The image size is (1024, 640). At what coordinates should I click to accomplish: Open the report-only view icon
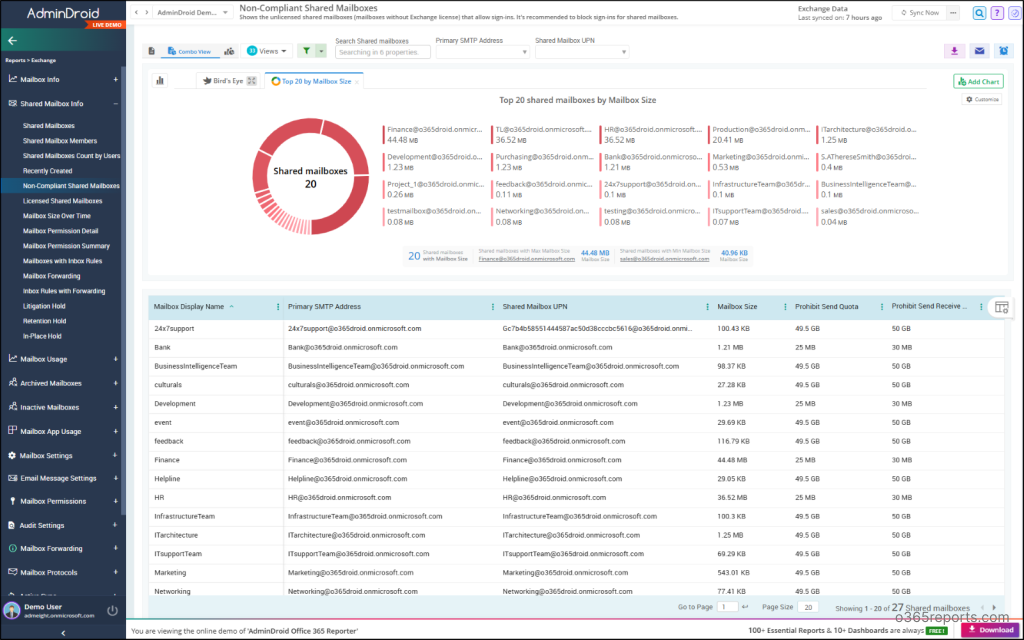[x=152, y=51]
